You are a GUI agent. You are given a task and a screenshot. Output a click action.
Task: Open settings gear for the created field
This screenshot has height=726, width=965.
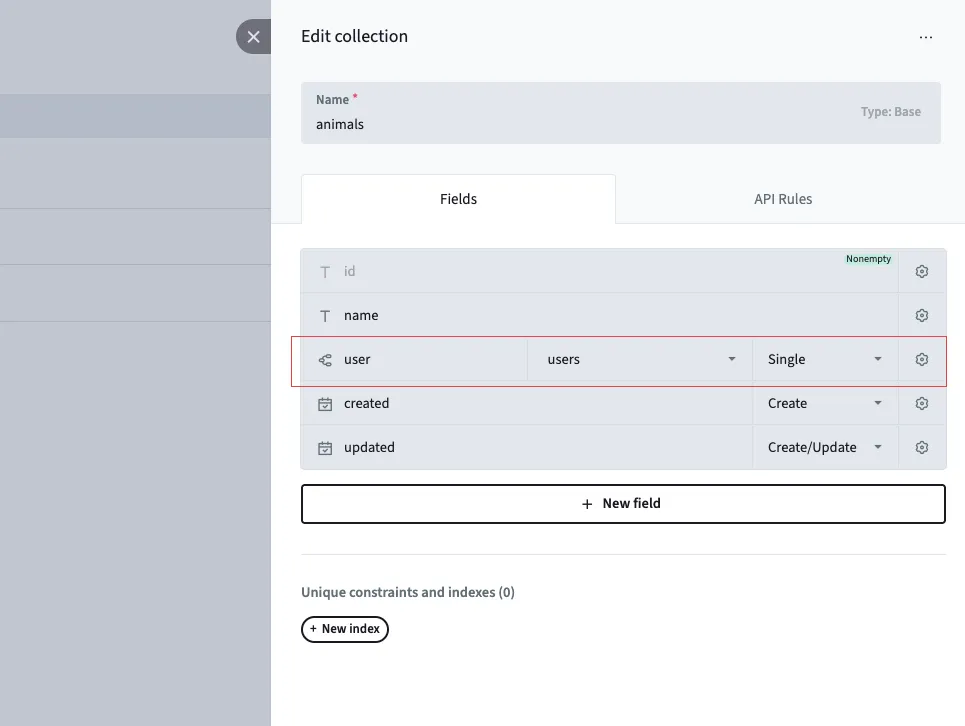pos(921,403)
